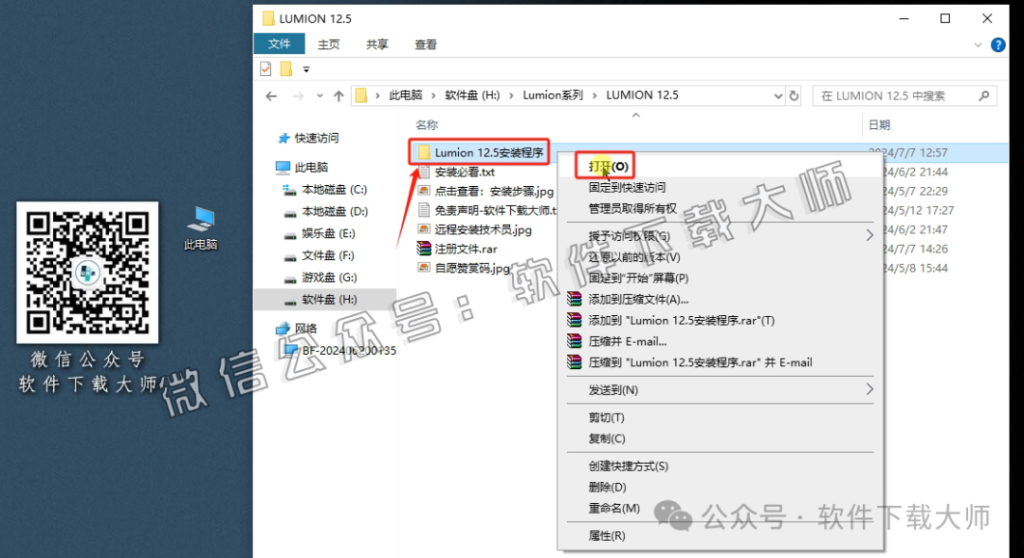1024x558 pixels.
Task: Select 远程安装技术员.jpg file
Action: click(483, 229)
